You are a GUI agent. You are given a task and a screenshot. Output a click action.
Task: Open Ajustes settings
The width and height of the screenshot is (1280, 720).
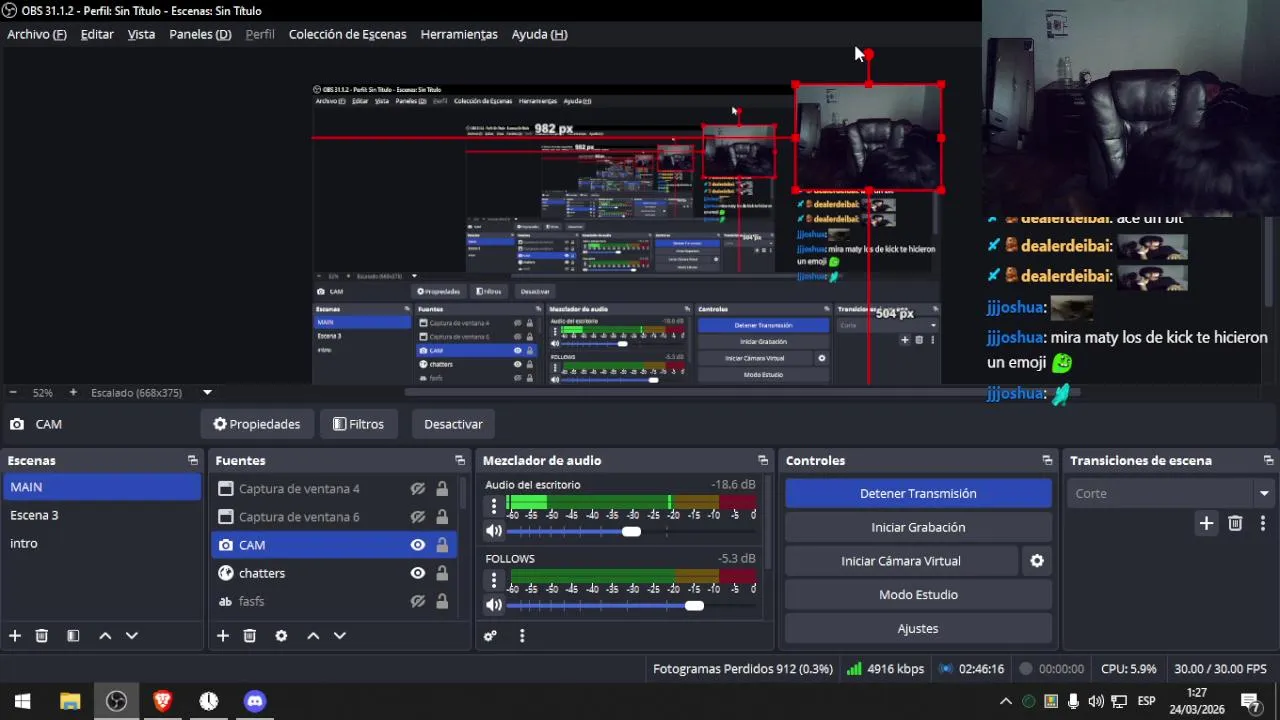918,629
